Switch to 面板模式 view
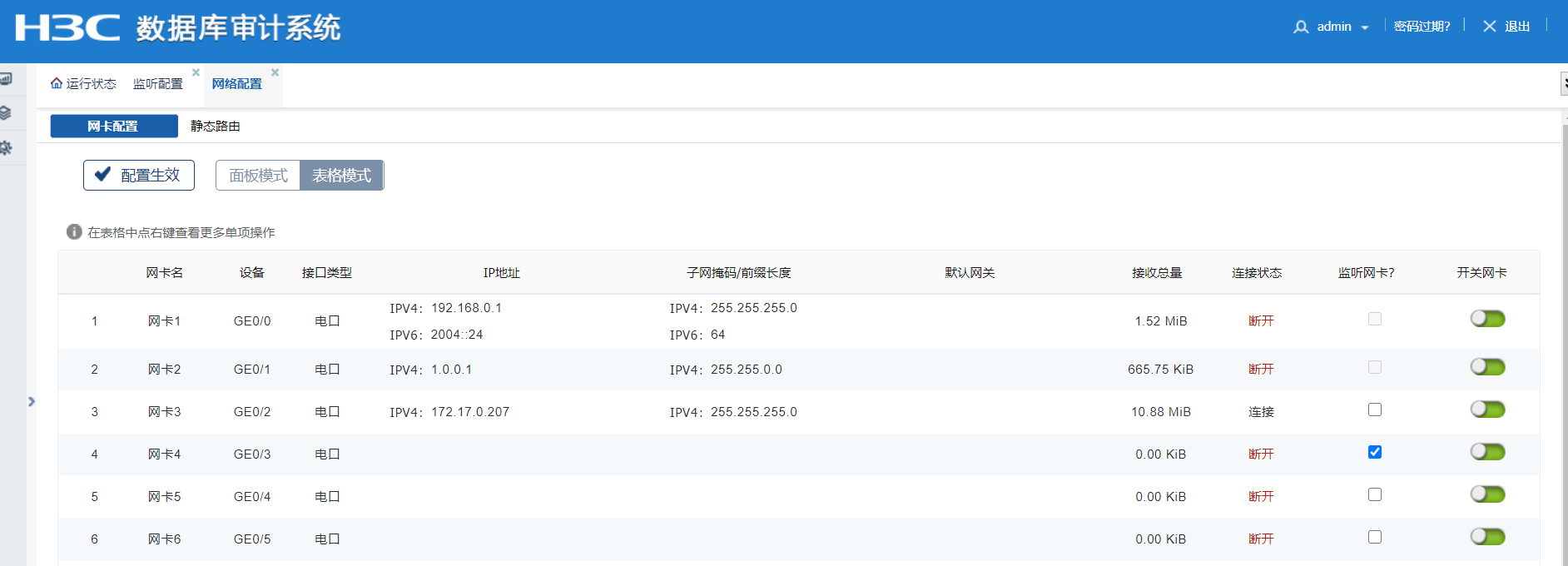The width and height of the screenshot is (1568, 566). tap(258, 176)
